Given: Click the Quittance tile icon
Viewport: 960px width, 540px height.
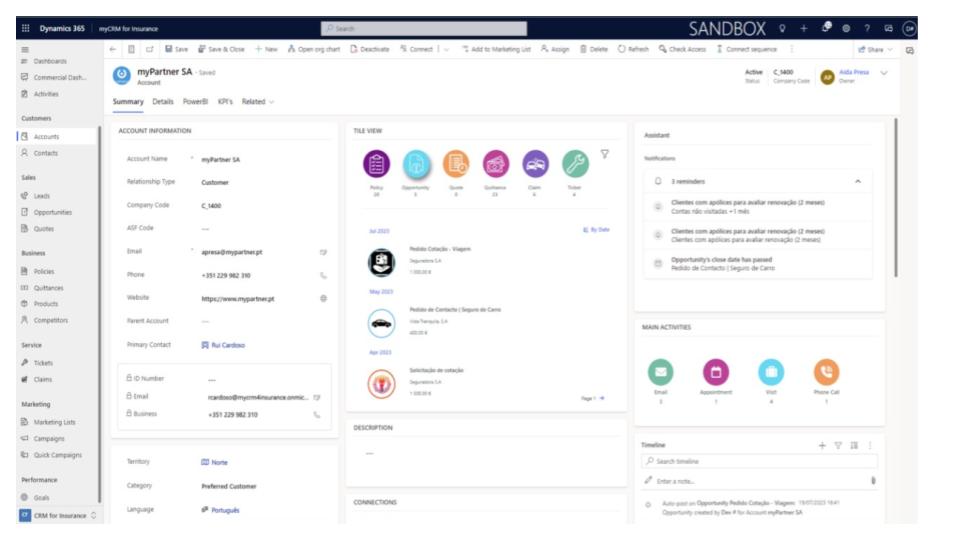Looking at the screenshot, I should (495, 163).
